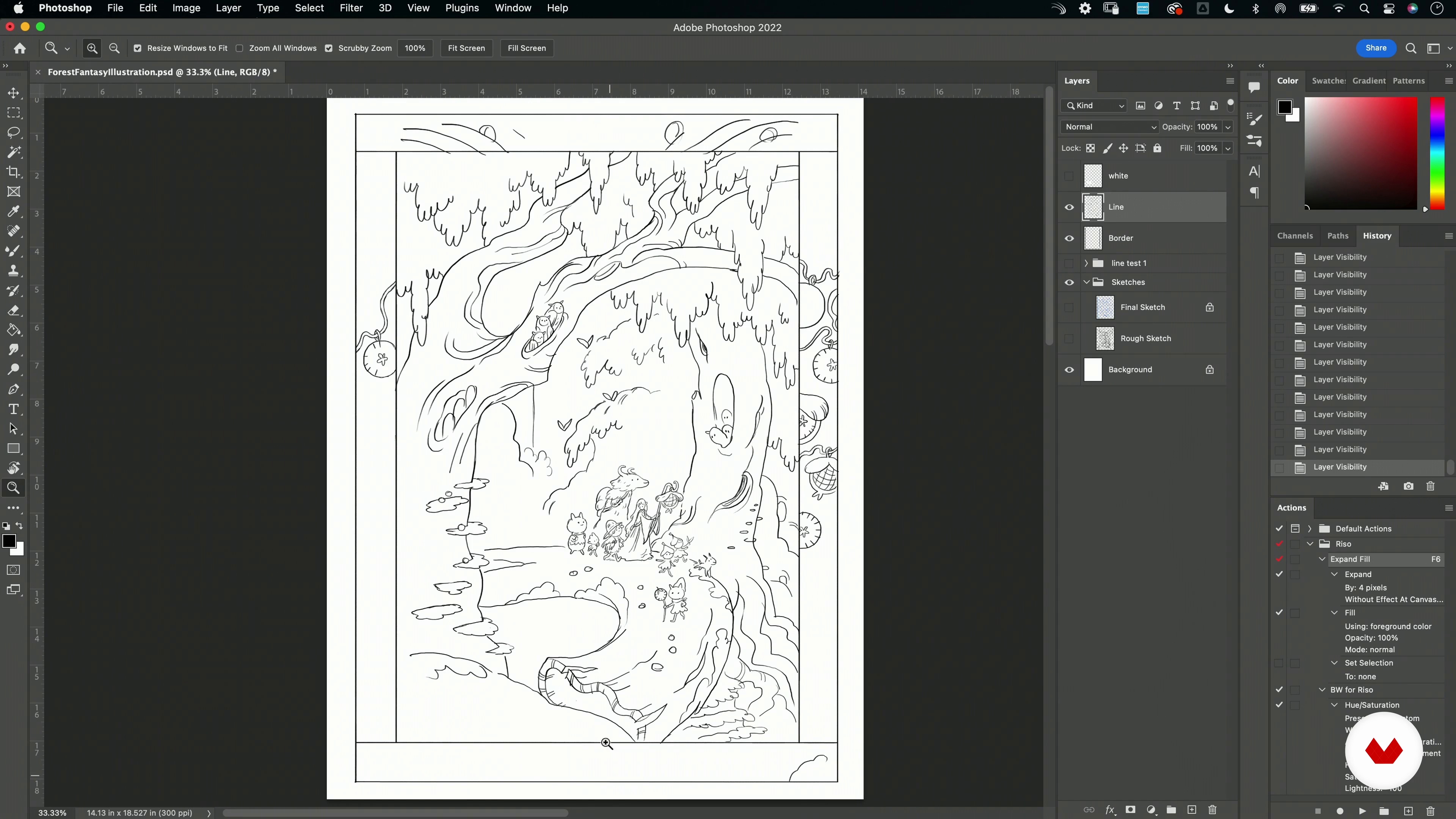Expand the line test 1 group
Image resolution: width=1456 pixels, height=819 pixels.
click(x=1086, y=263)
